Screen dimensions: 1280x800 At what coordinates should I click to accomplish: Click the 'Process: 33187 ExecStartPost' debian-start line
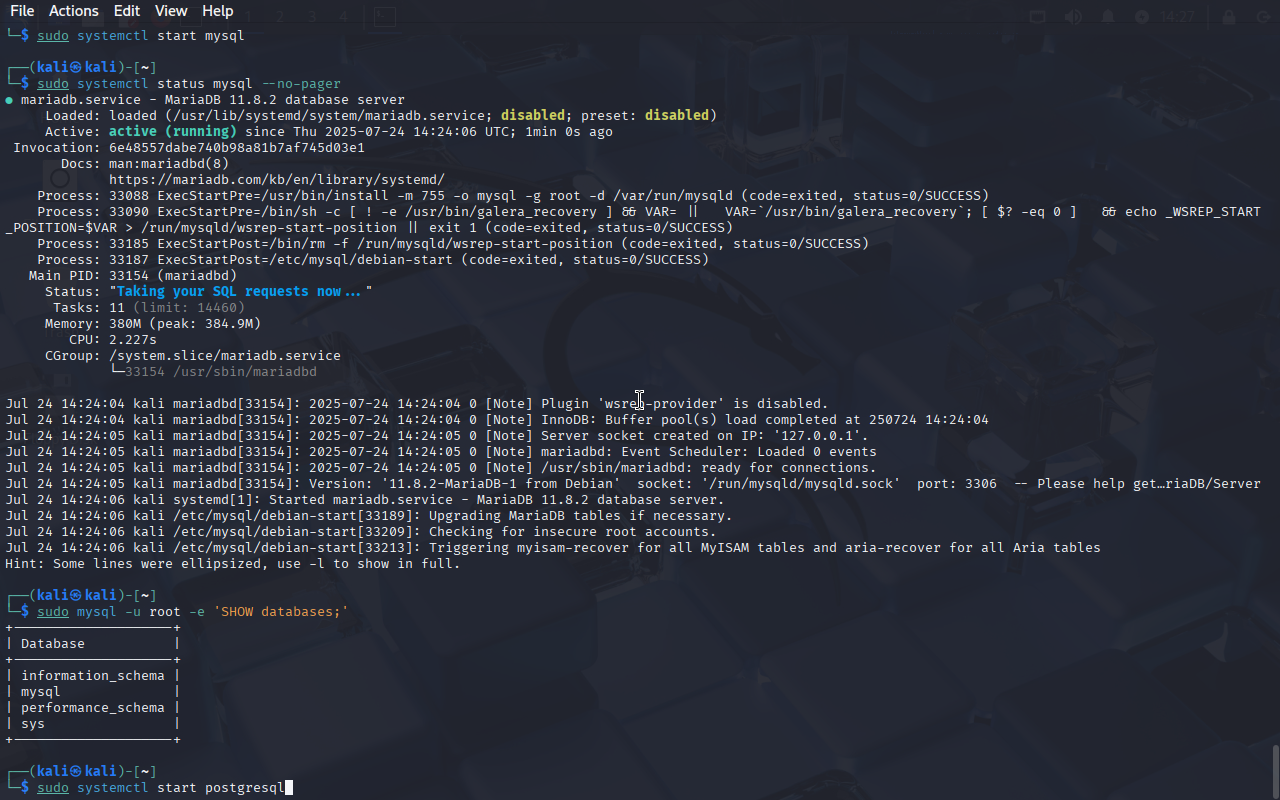pos(373,260)
